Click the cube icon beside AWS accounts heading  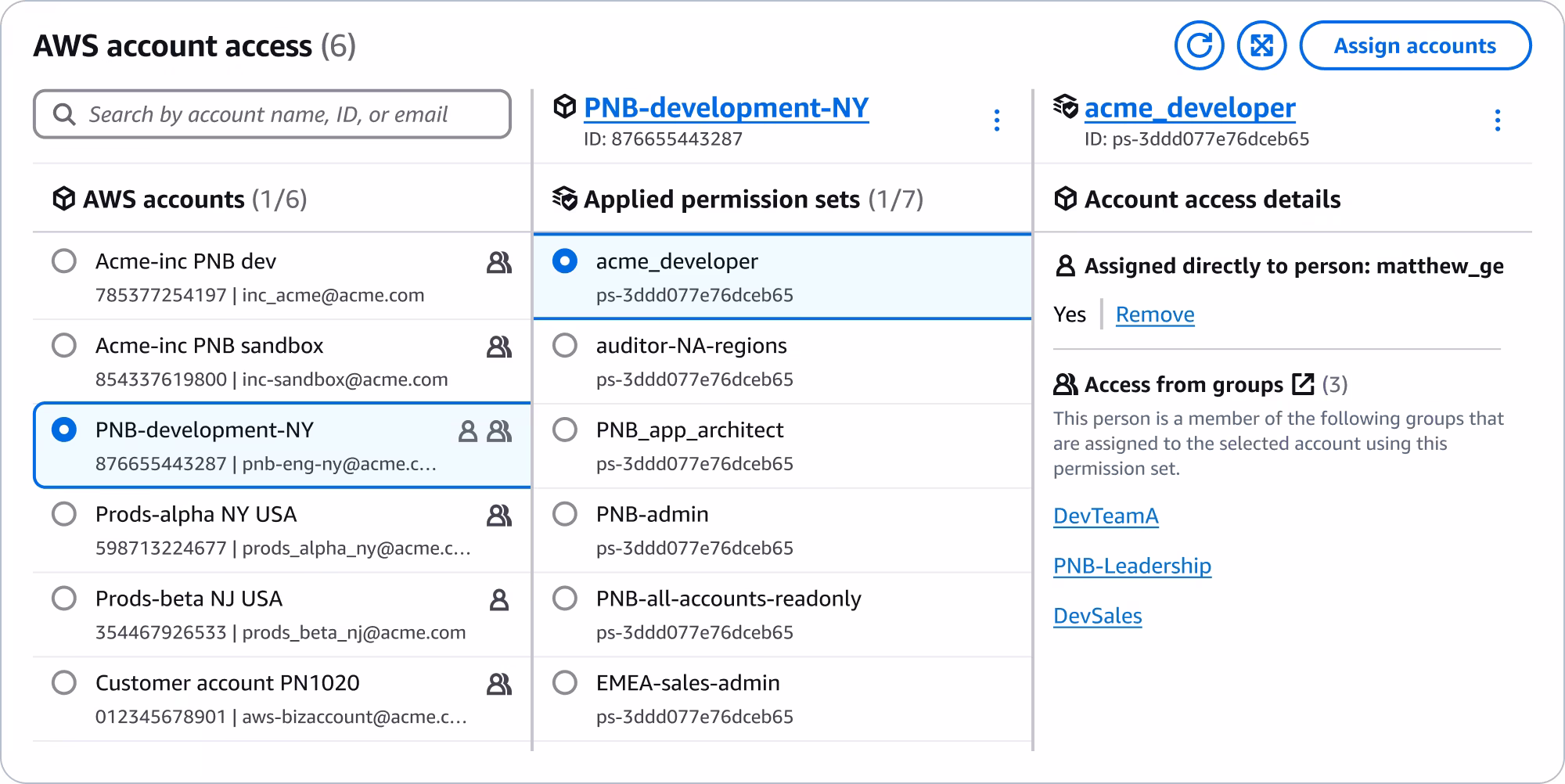(63, 199)
